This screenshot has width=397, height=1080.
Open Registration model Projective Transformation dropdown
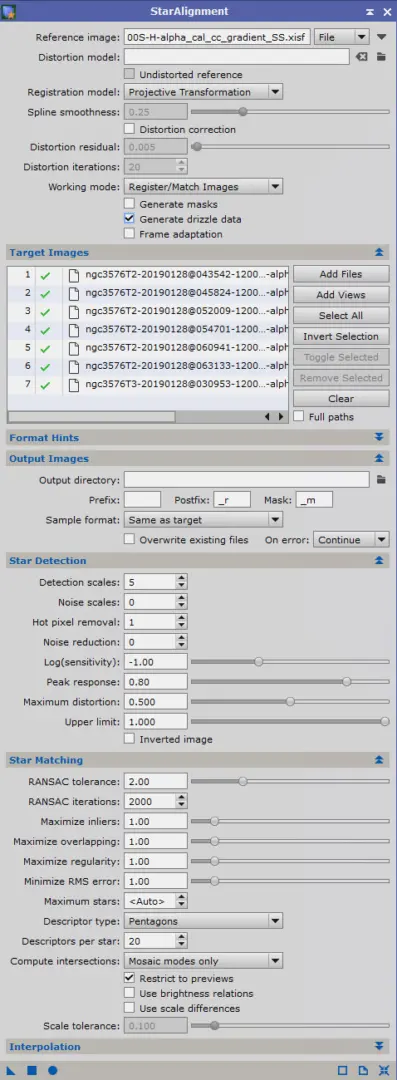203,92
